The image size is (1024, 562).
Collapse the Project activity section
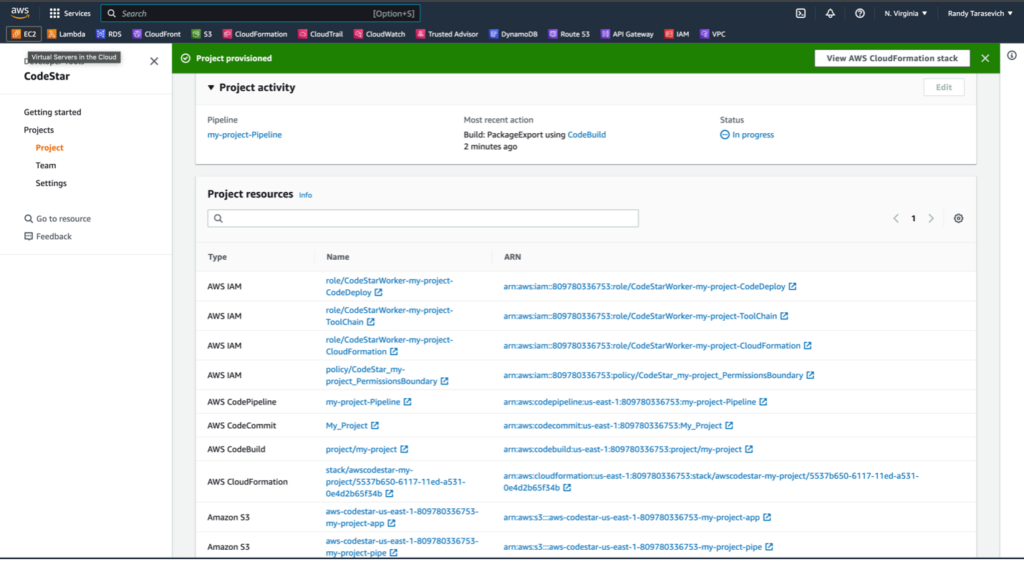point(211,87)
